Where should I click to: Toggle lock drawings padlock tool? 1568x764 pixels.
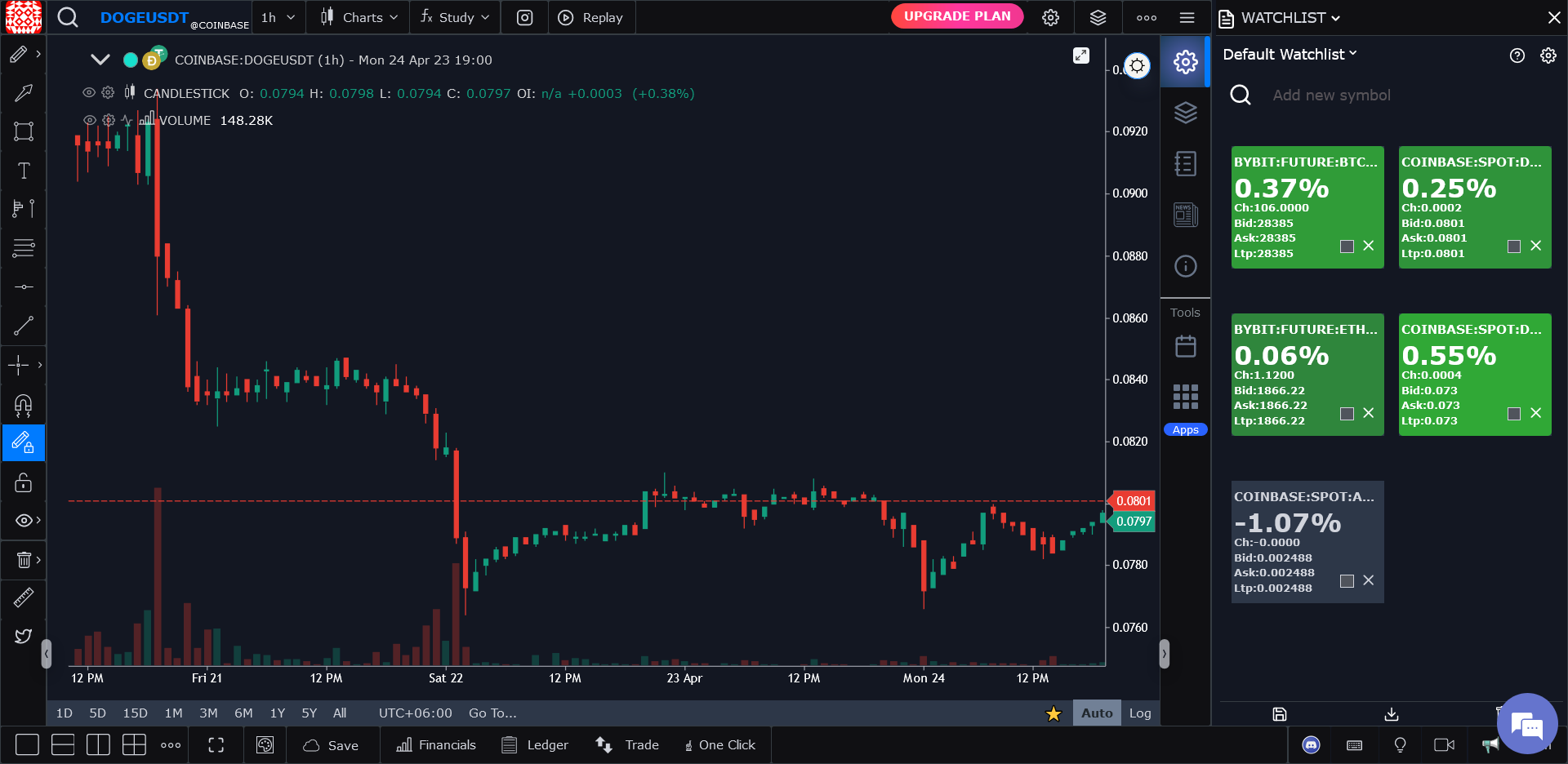point(24,482)
